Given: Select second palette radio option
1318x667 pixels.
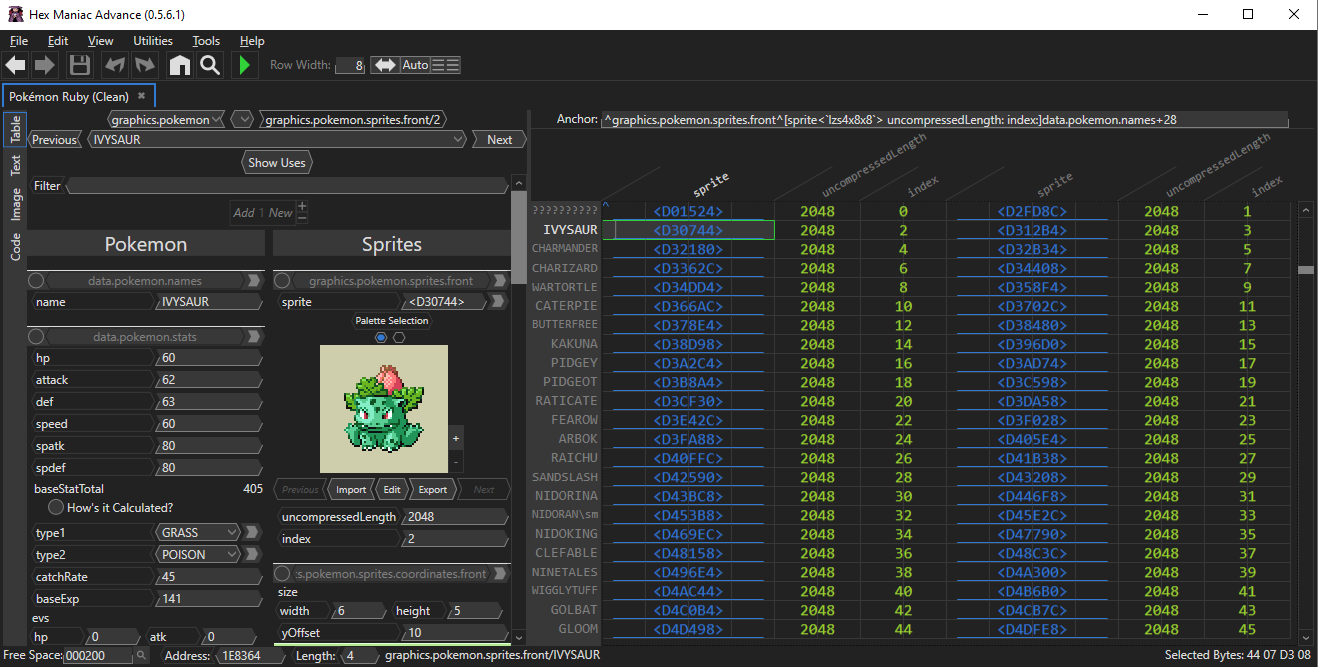Looking at the screenshot, I should click(399, 337).
